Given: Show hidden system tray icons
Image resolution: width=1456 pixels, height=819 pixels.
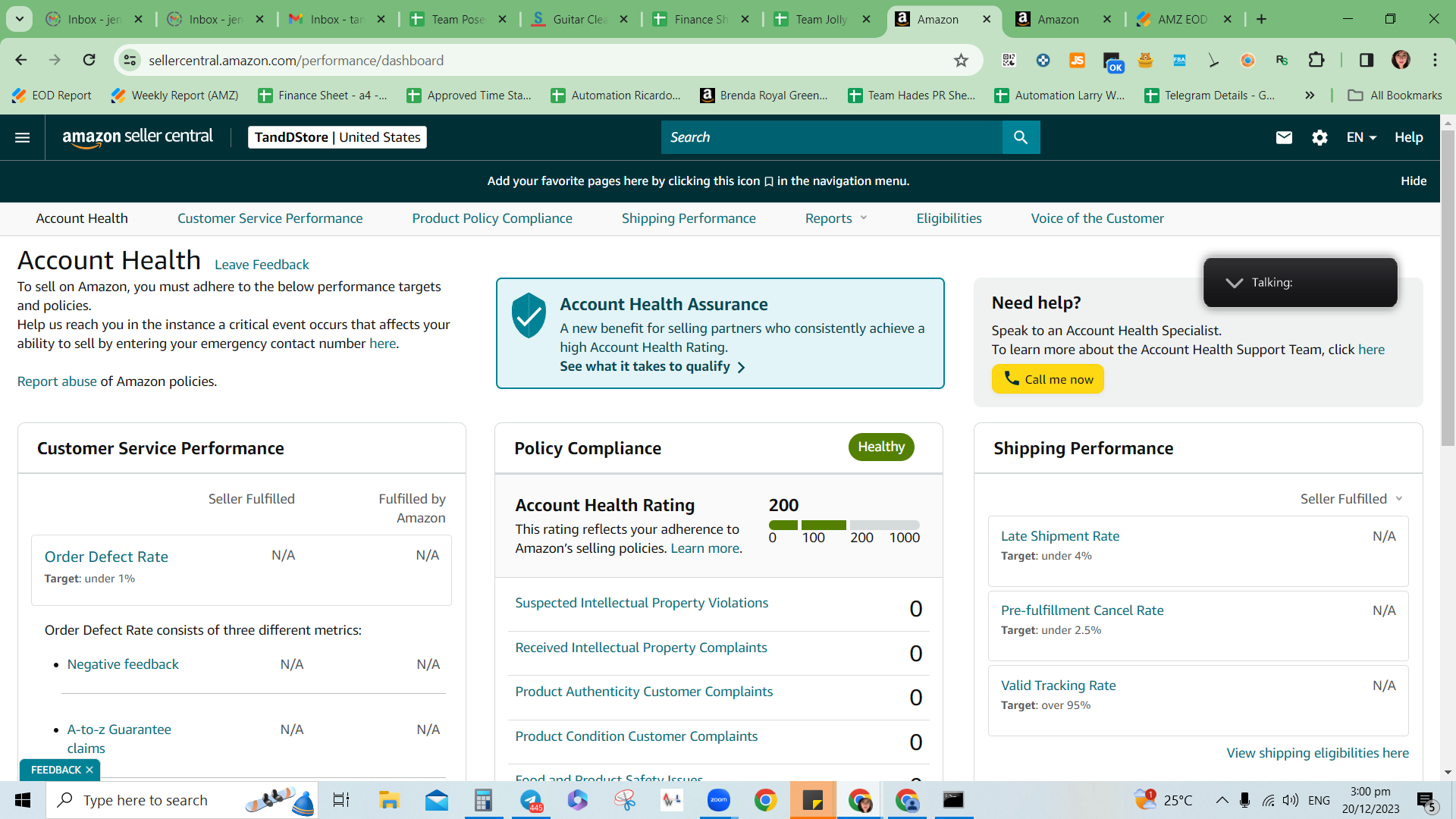Looking at the screenshot, I should tap(1222, 800).
